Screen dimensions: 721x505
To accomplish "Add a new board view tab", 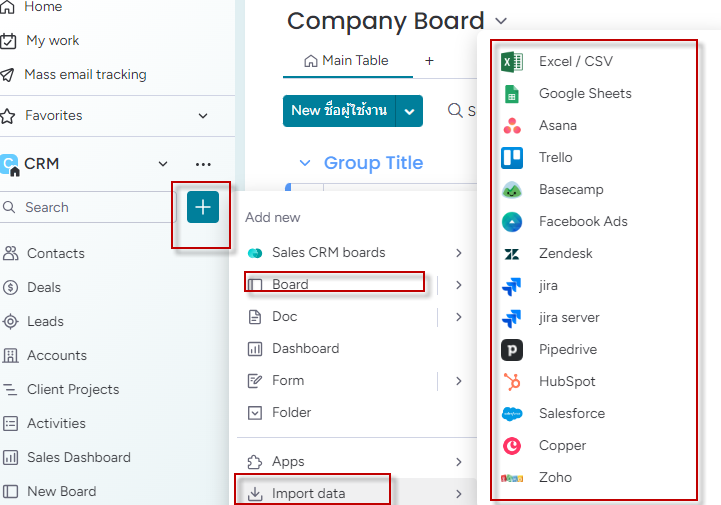I will click(x=429, y=61).
